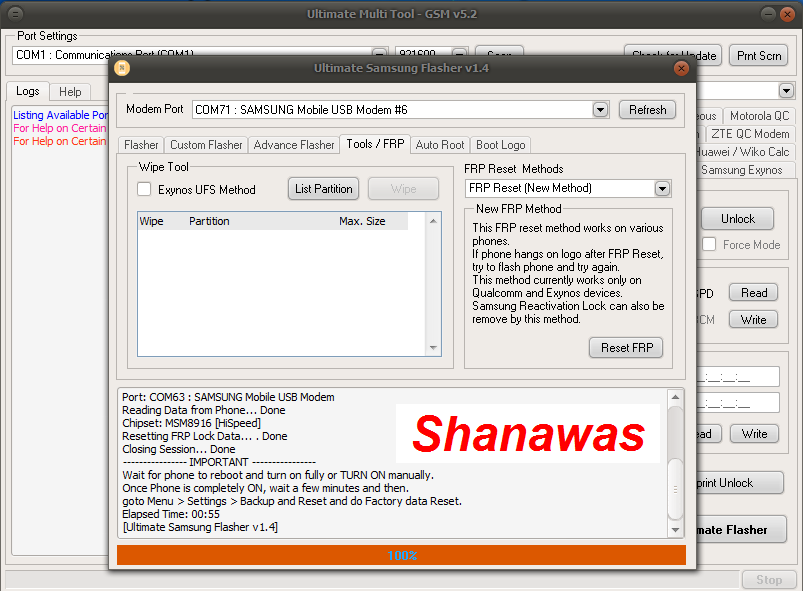Open the baud rate dropdown in Port Settings

coord(460,53)
